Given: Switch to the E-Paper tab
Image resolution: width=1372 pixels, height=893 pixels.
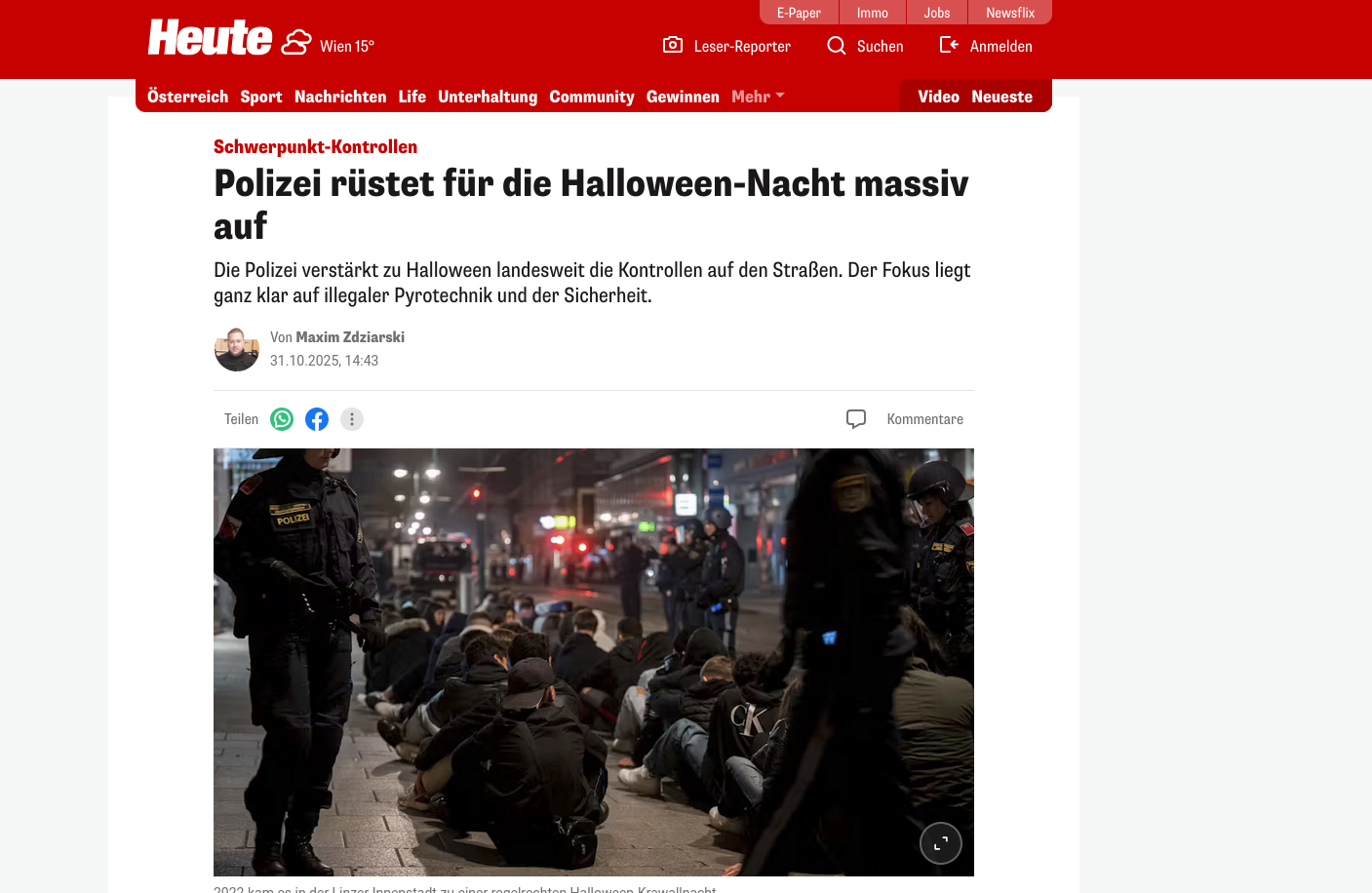Looking at the screenshot, I should click(x=799, y=13).
